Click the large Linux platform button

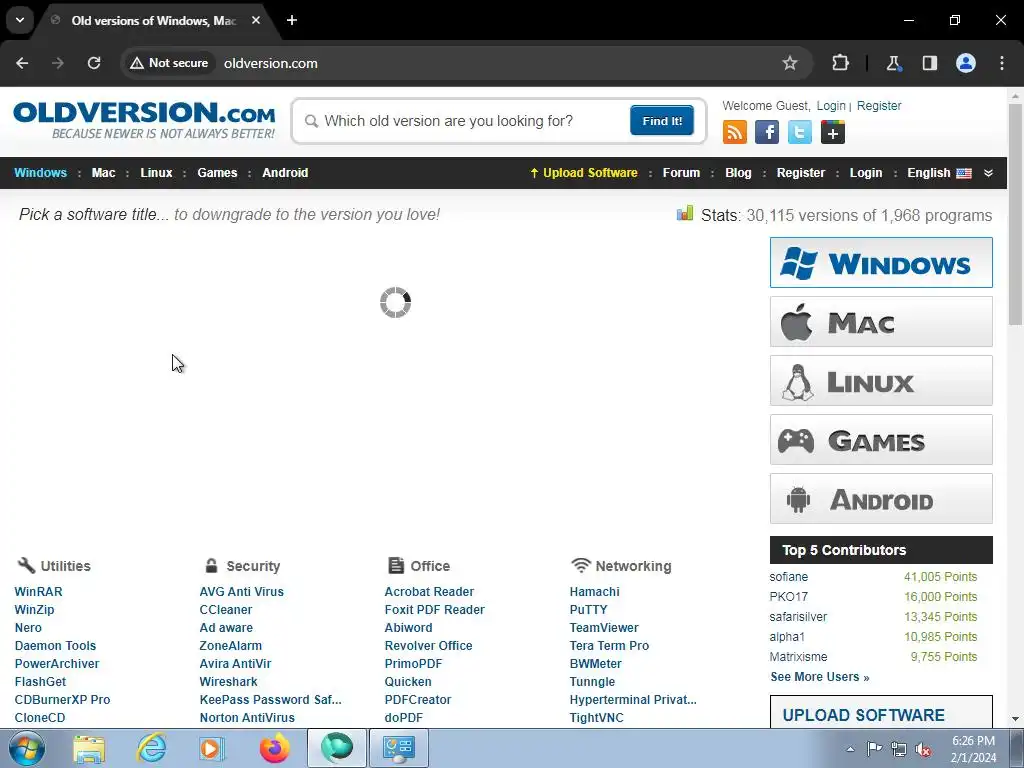(x=881, y=381)
